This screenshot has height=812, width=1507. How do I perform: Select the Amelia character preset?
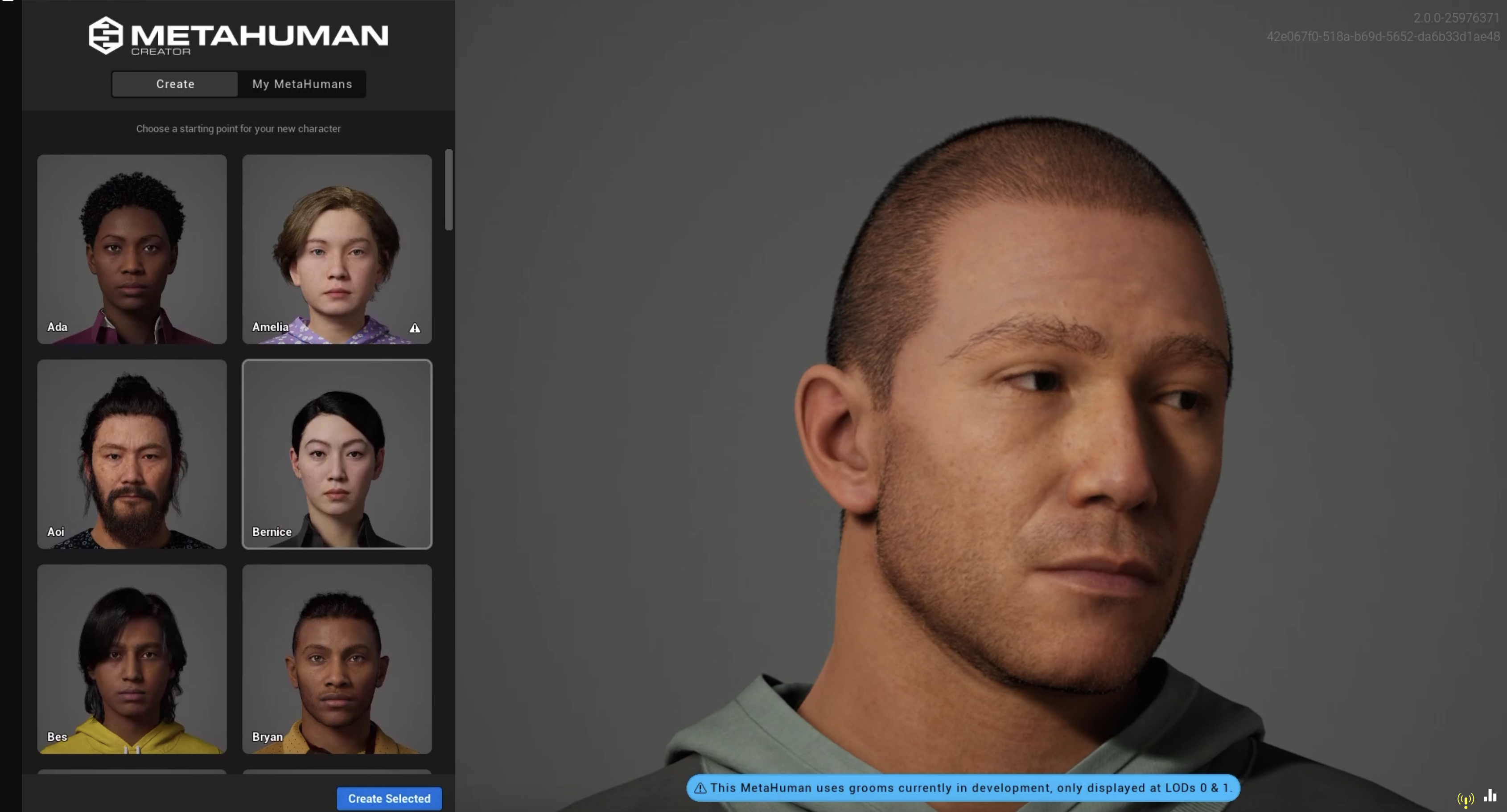(x=337, y=249)
